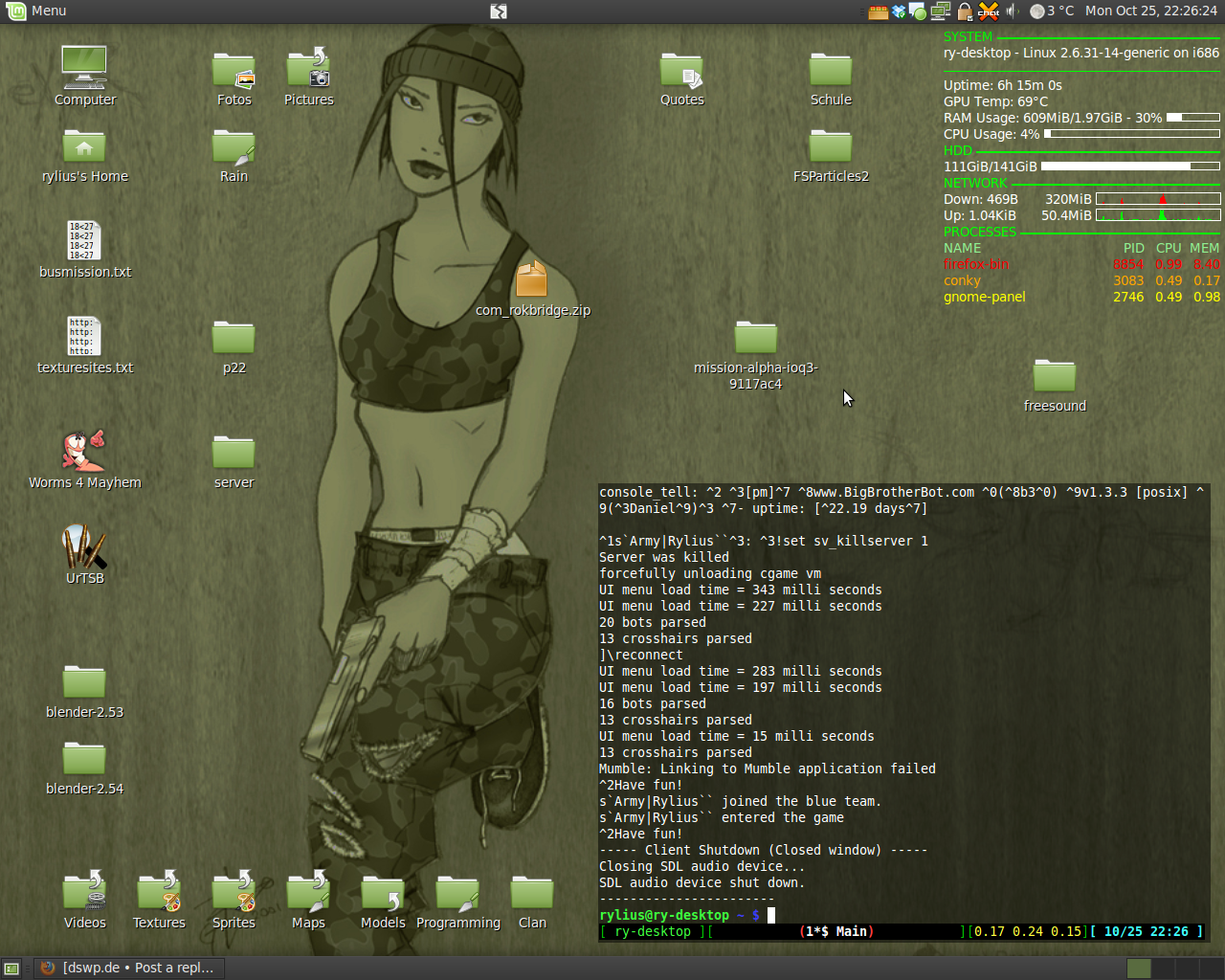Click the terminal command prompt
This screenshot has height=980, width=1225.
[771, 916]
